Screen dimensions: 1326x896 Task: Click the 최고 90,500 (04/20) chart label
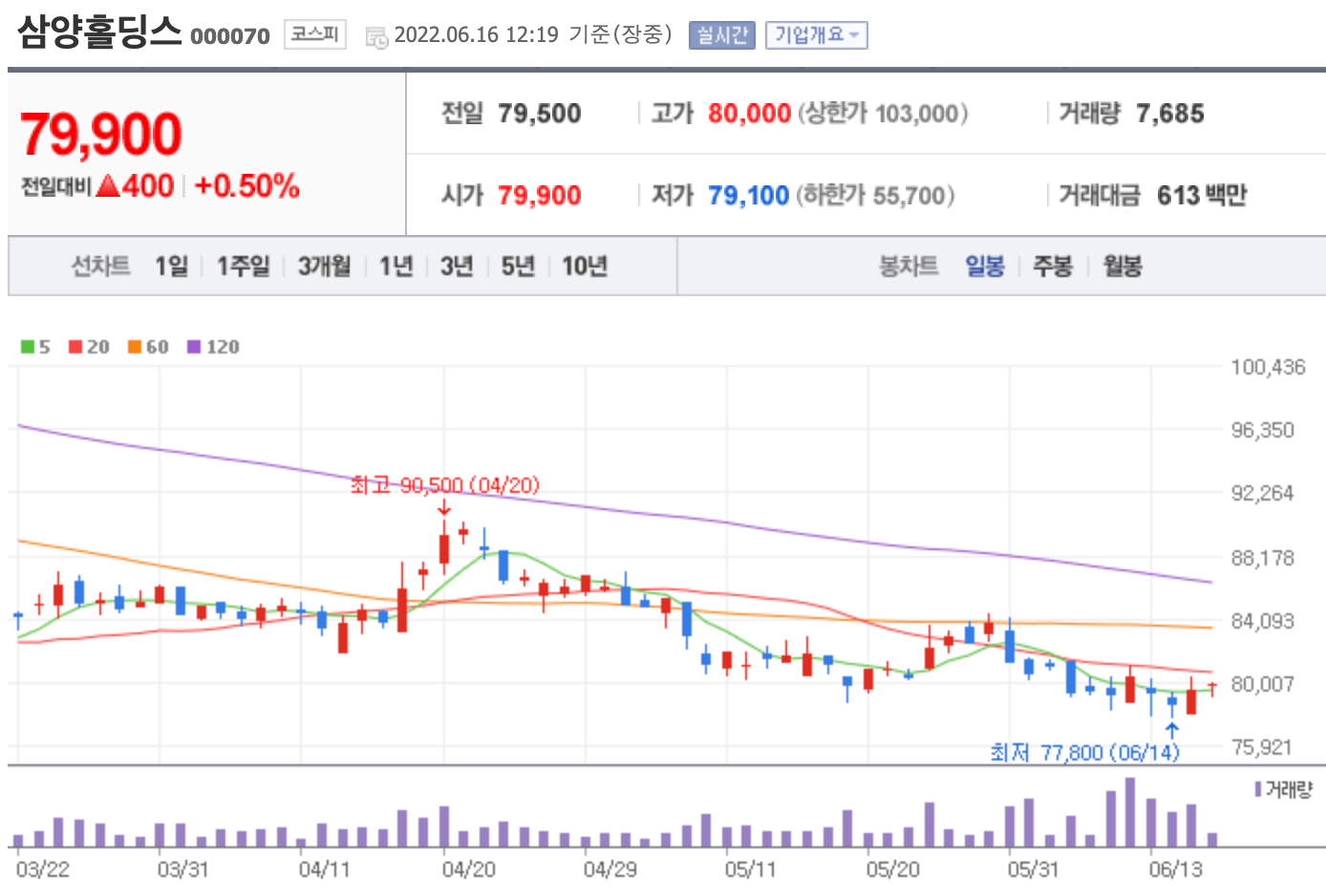click(x=444, y=485)
